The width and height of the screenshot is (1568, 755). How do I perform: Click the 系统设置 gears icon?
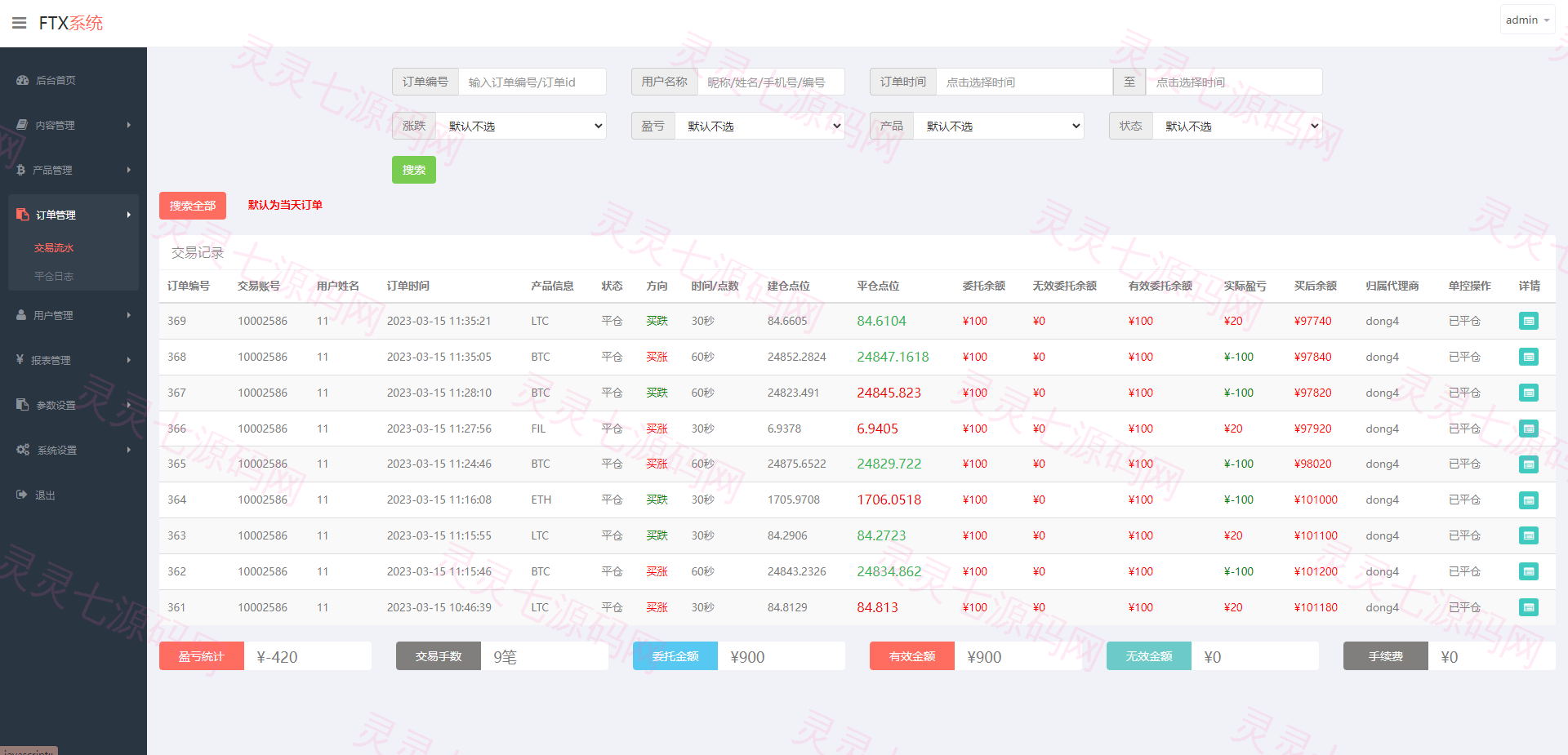(23, 450)
